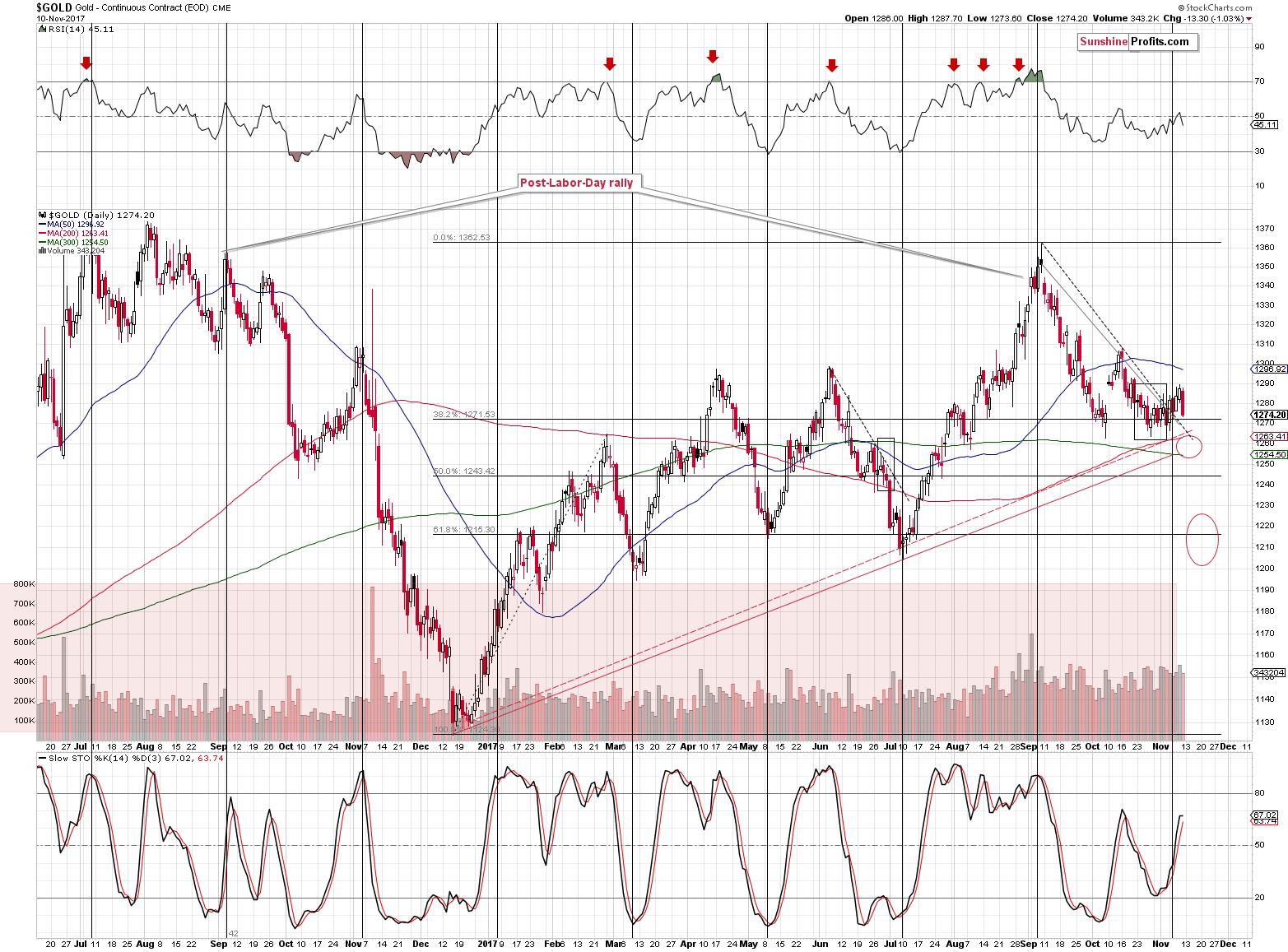Click the 1370 price axis label
1288x952 pixels.
(1266, 229)
